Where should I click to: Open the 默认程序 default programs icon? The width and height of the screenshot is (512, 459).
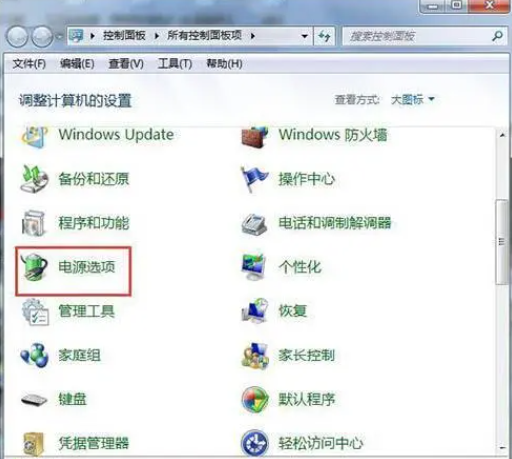click(255, 399)
